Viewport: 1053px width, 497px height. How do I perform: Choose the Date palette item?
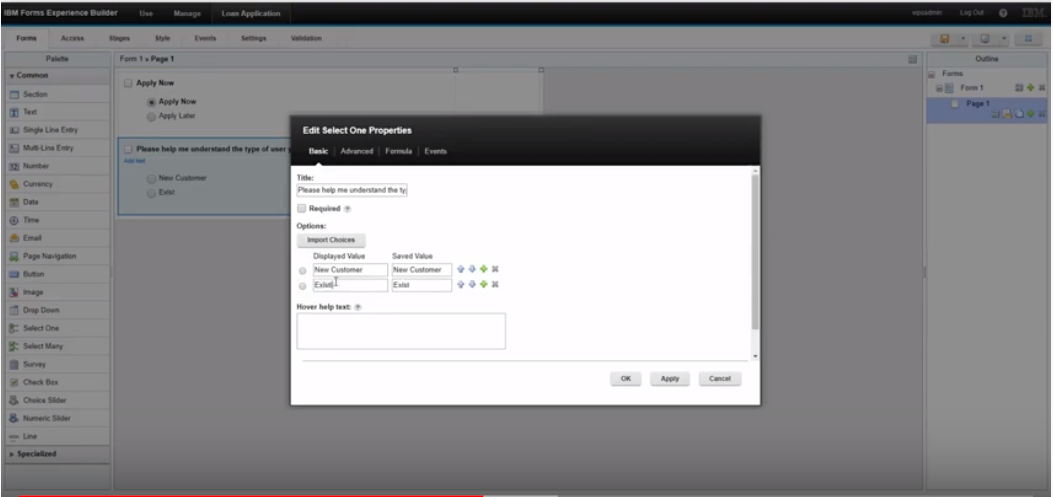point(57,202)
